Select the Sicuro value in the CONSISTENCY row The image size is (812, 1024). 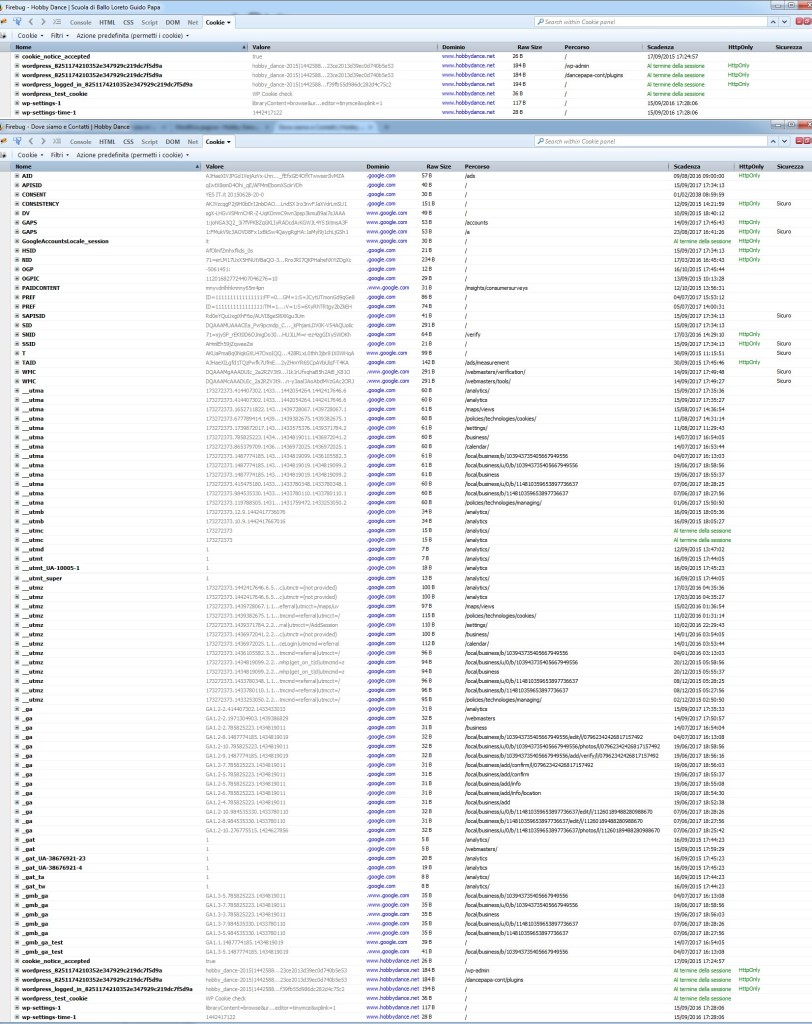(784, 204)
